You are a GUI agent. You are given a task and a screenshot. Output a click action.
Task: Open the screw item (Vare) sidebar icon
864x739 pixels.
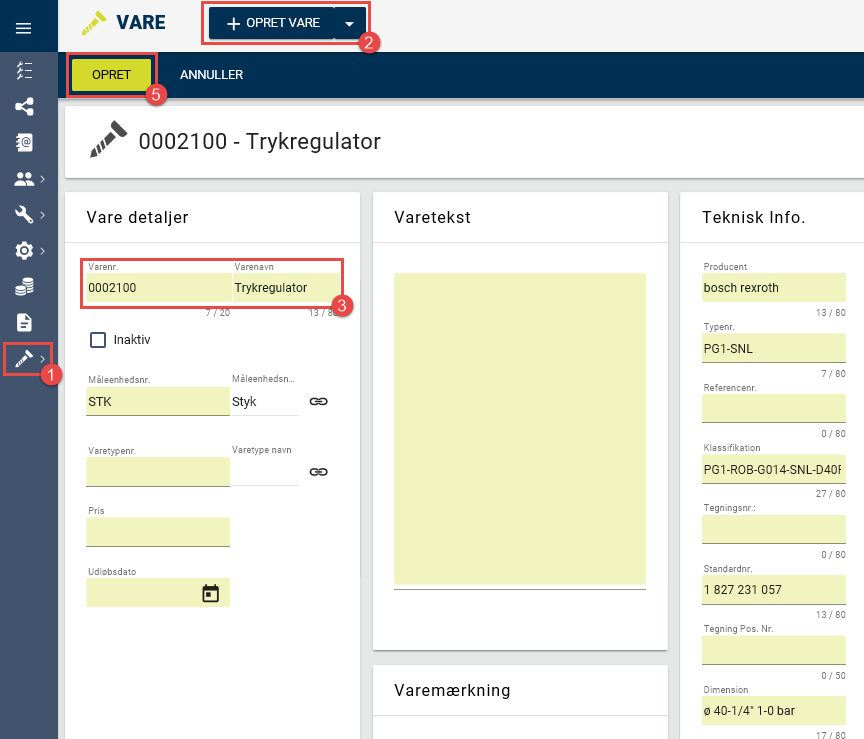coord(23,359)
